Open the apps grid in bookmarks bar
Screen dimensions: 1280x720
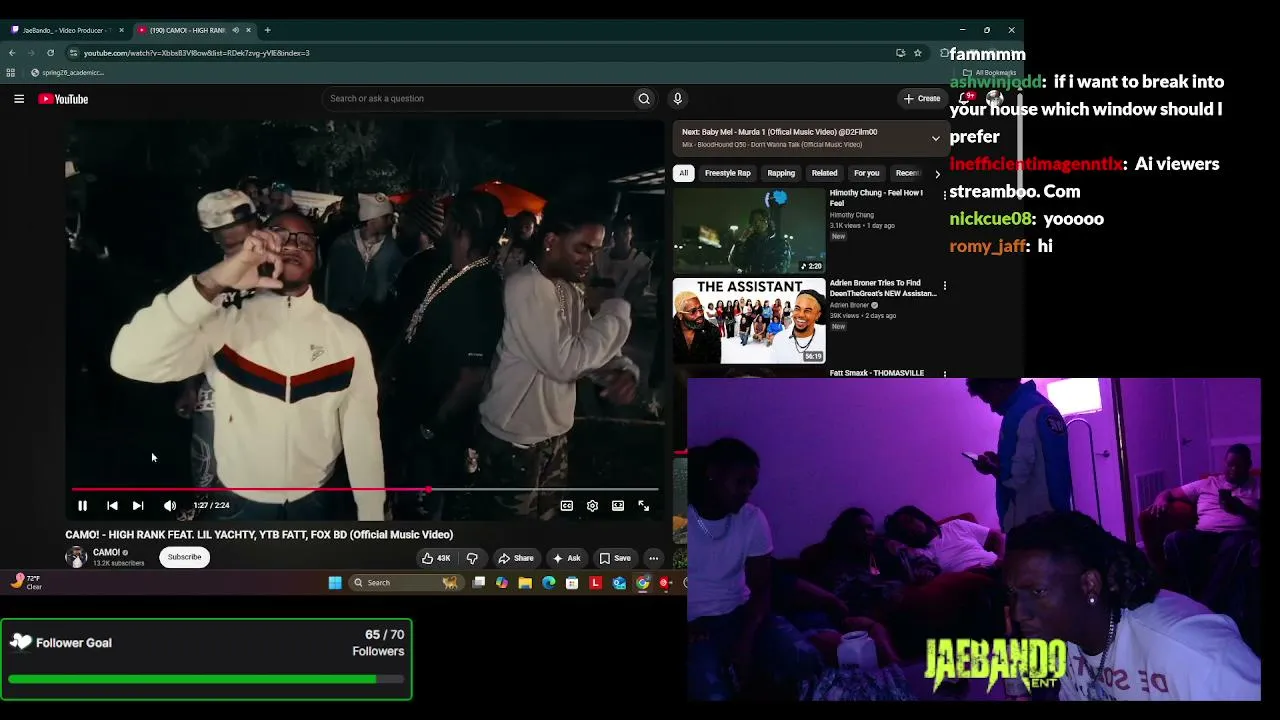(x=11, y=73)
